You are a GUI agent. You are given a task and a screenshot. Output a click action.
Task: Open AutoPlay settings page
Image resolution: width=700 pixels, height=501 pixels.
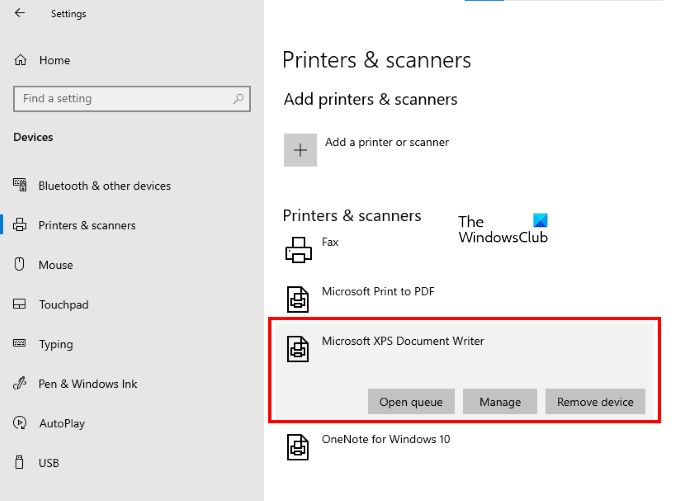click(x=61, y=423)
